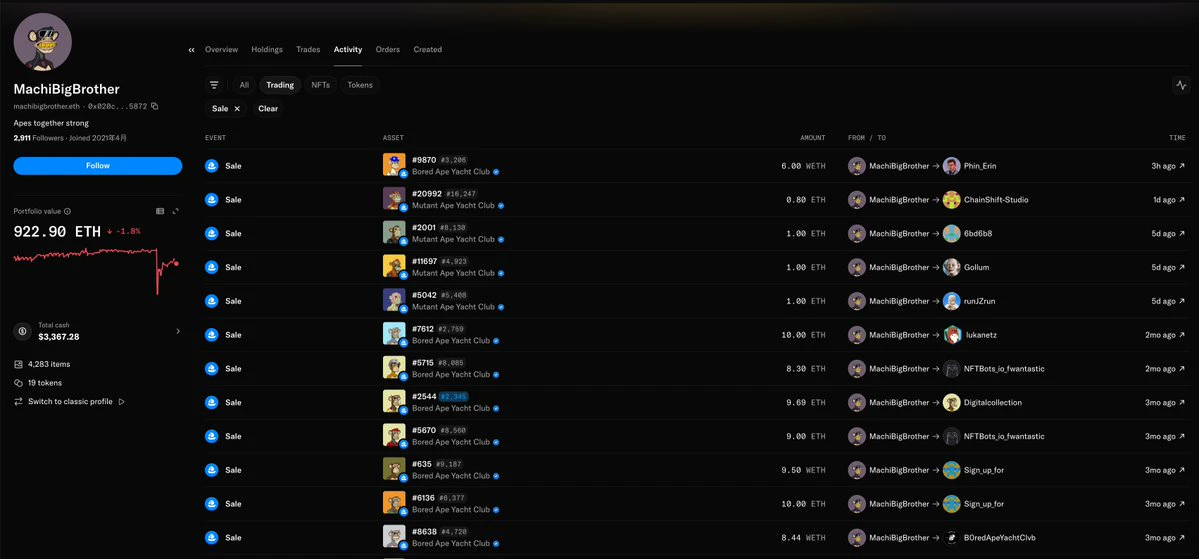Expand Total cash chevron arrow
1199x559 pixels.
[x=178, y=331]
